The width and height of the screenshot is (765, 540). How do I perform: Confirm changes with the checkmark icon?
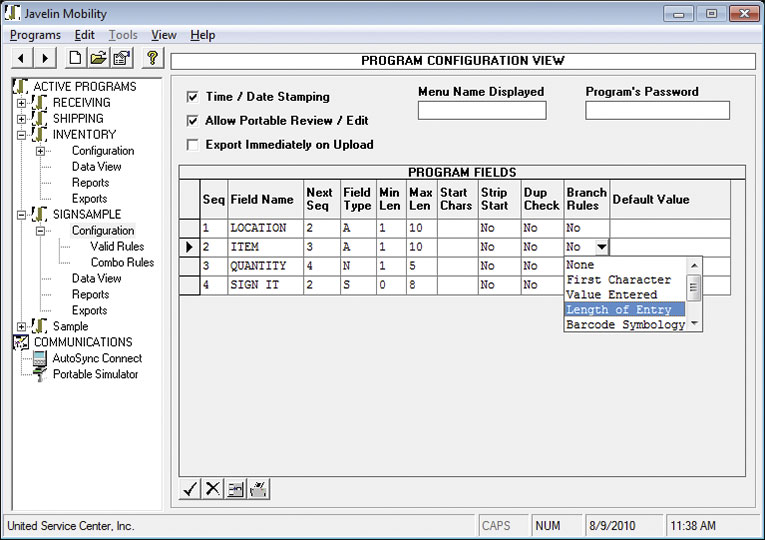pos(190,489)
